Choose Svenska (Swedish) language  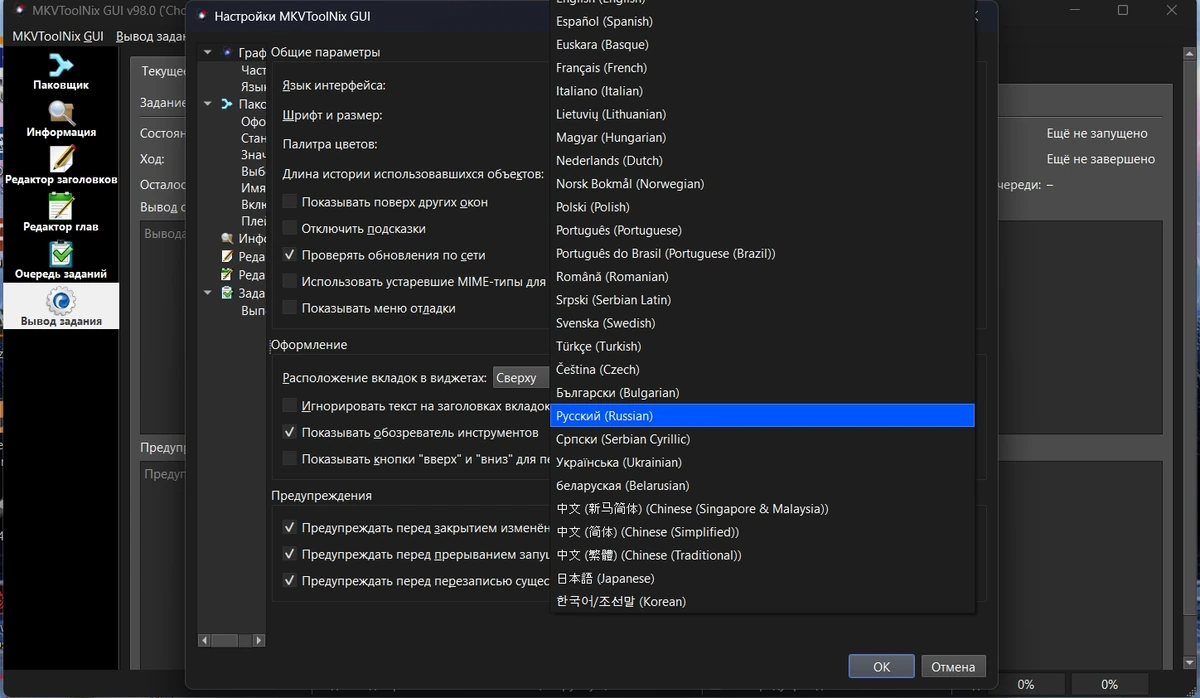click(x=762, y=323)
